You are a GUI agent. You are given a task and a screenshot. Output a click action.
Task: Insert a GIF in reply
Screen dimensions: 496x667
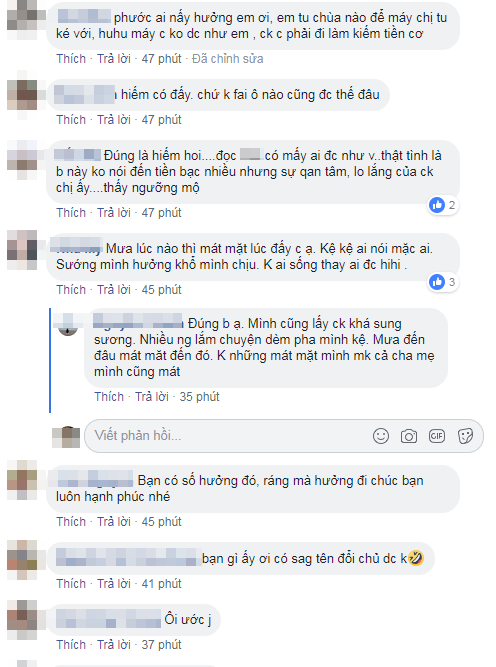(x=437, y=436)
